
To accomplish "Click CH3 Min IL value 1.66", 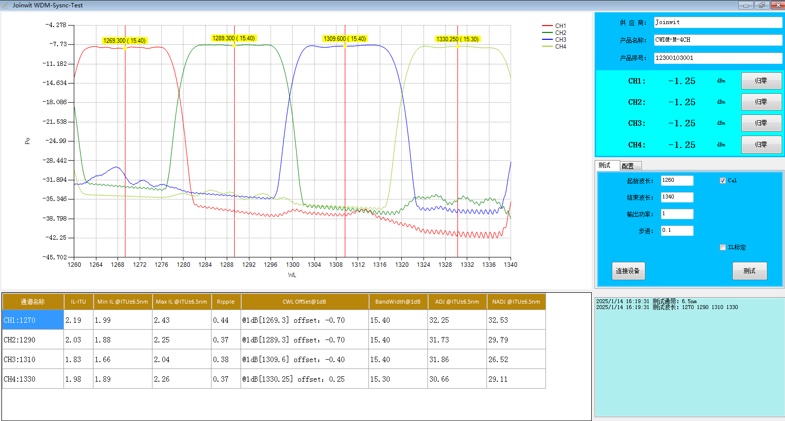I will [123, 359].
